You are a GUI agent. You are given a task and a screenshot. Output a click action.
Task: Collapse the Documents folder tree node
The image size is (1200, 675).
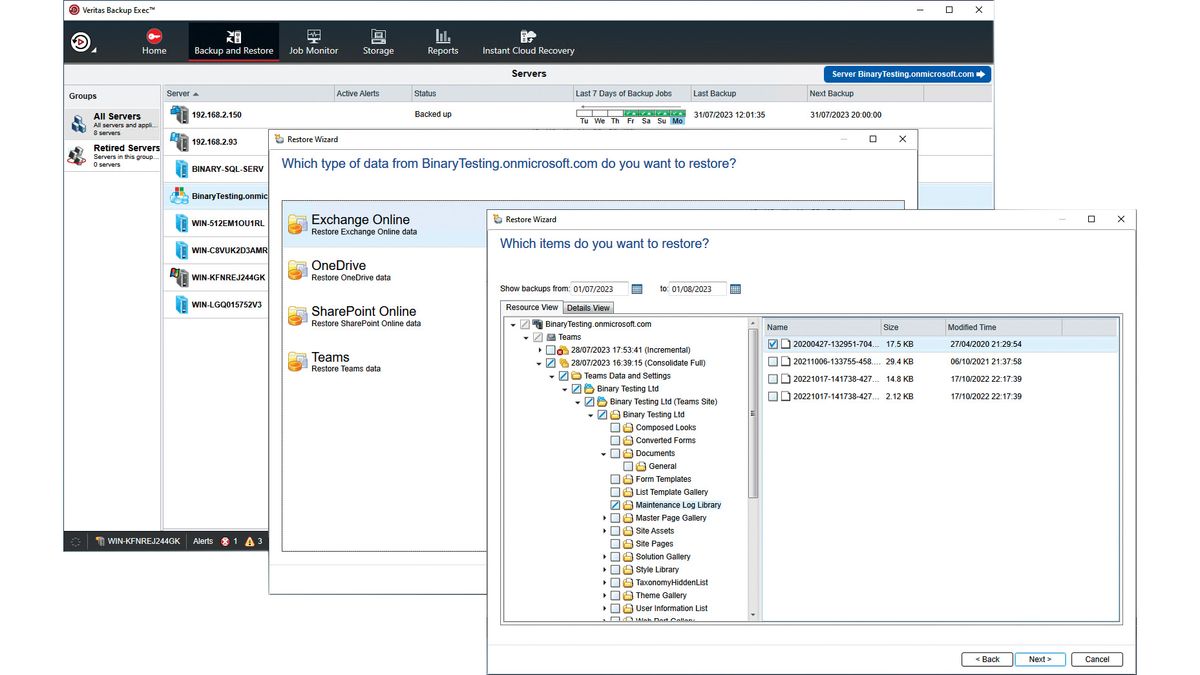pyautogui.click(x=604, y=454)
